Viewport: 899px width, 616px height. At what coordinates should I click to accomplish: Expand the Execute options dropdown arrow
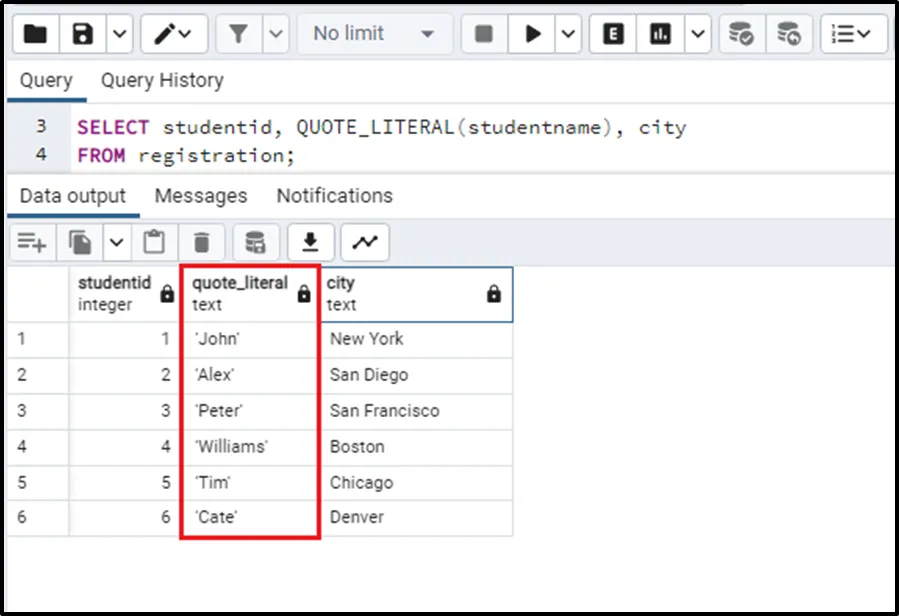click(x=568, y=34)
